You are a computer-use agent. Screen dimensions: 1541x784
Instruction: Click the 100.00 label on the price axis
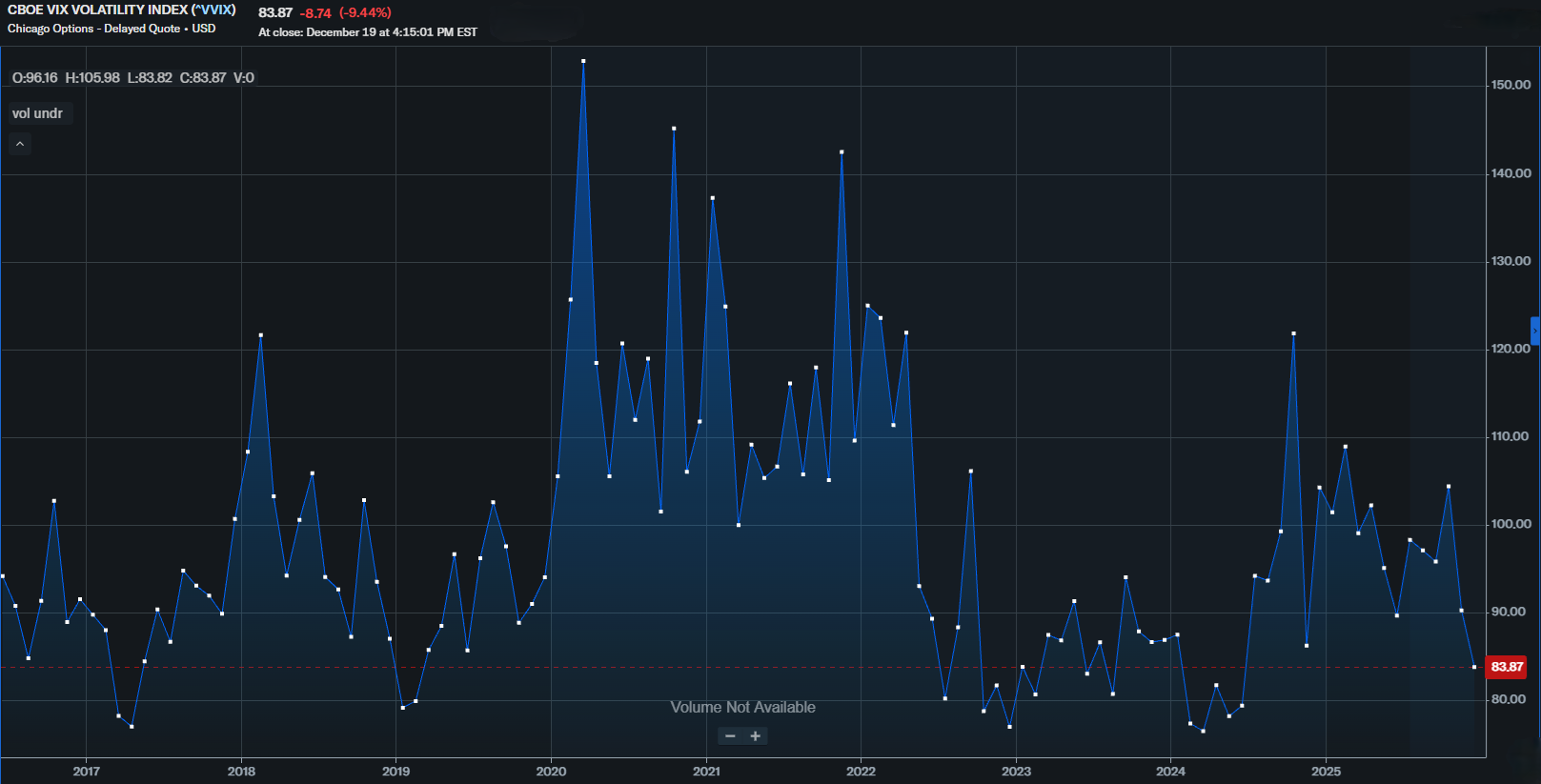pyautogui.click(x=1511, y=524)
